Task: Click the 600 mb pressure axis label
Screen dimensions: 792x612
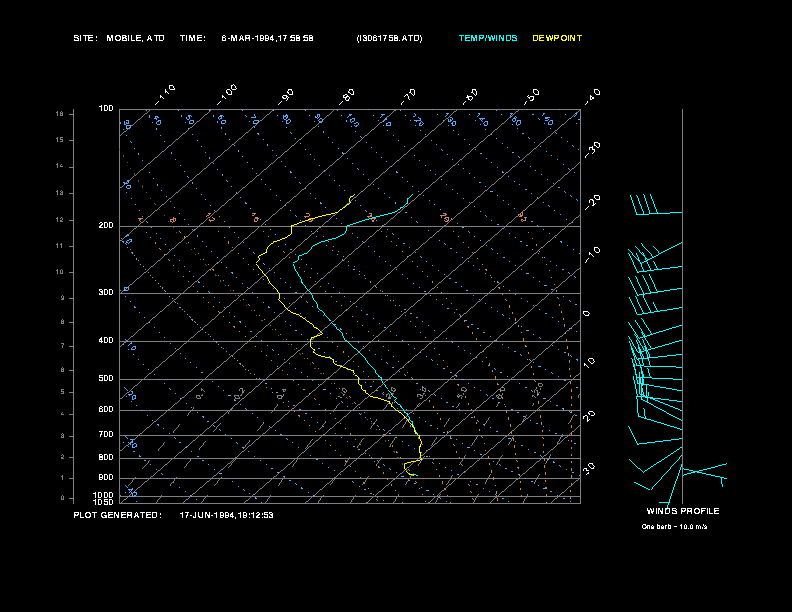Action: click(x=106, y=410)
